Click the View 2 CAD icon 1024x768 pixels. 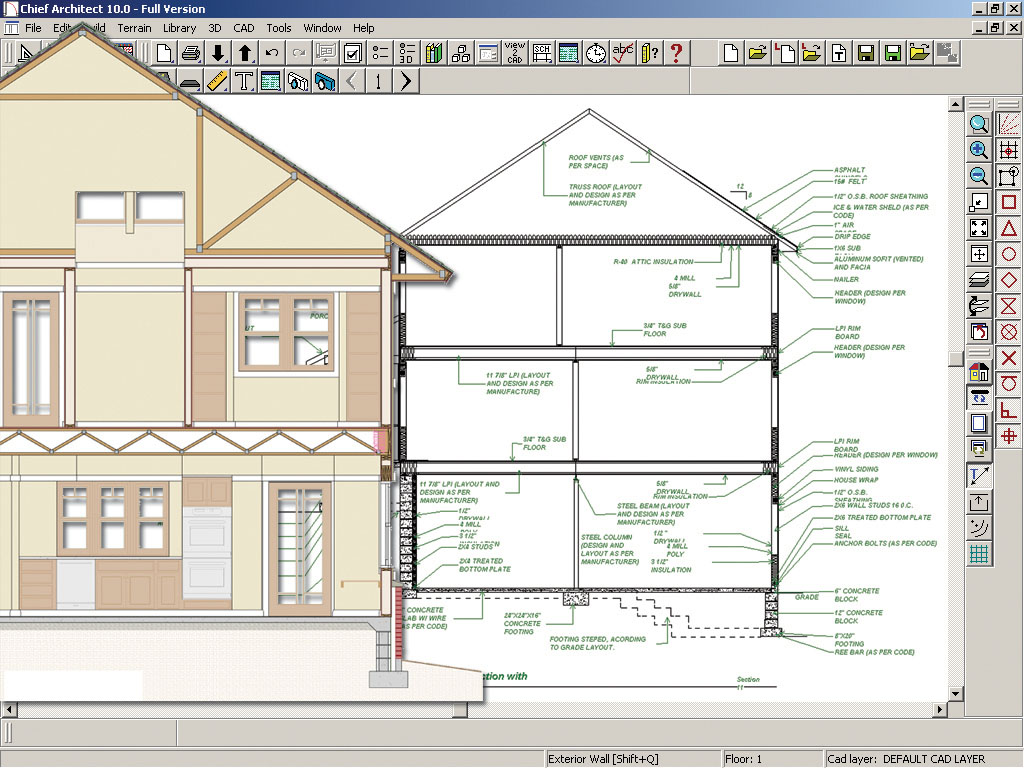[515, 54]
